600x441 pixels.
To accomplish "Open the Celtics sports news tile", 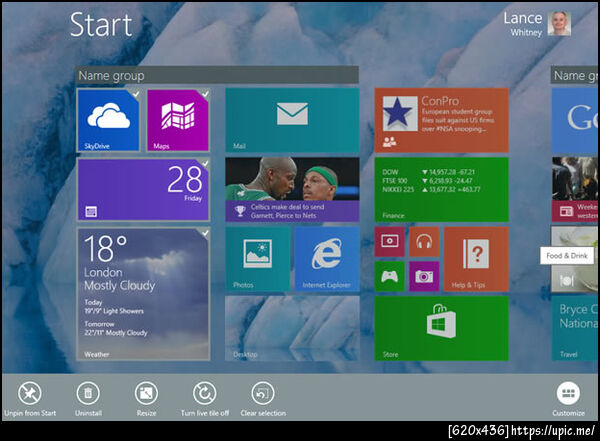I will [292, 189].
